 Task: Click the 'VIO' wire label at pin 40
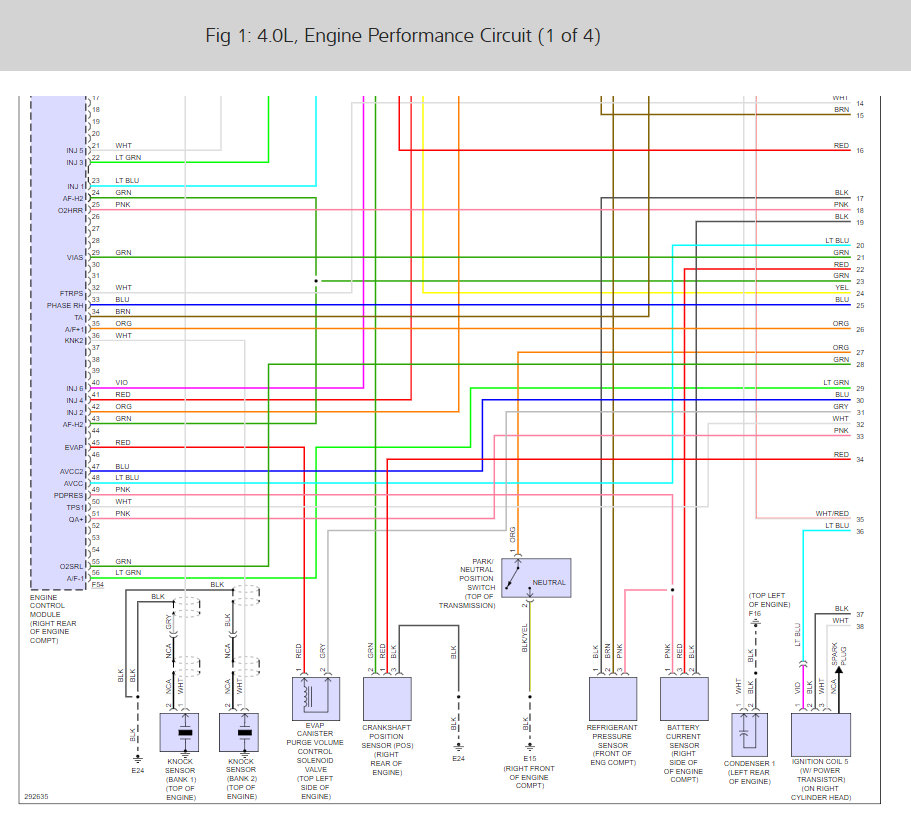coord(121,382)
